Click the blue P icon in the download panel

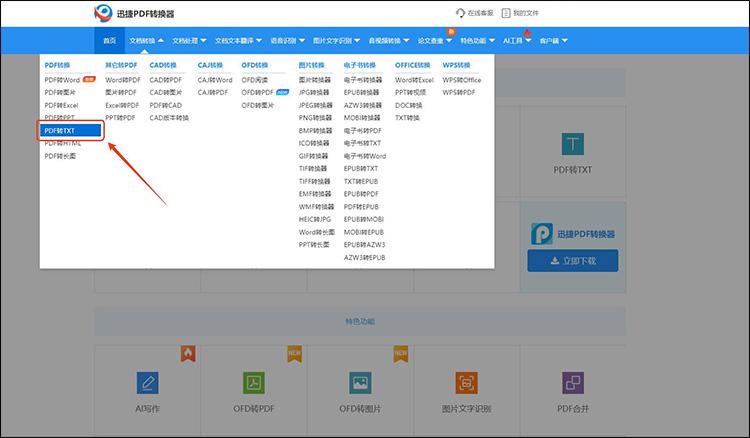542,234
